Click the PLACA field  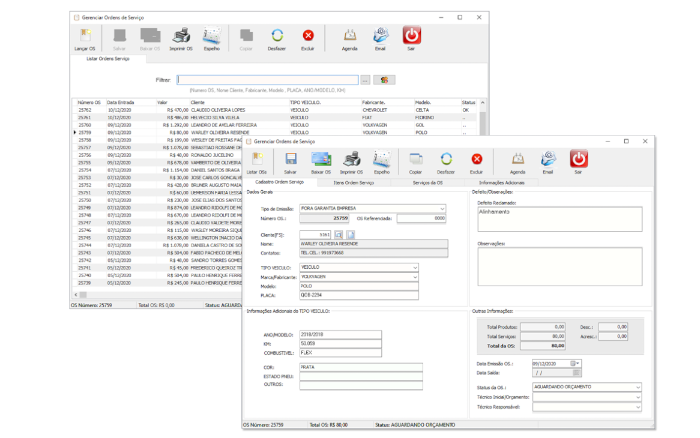point(359,295)
